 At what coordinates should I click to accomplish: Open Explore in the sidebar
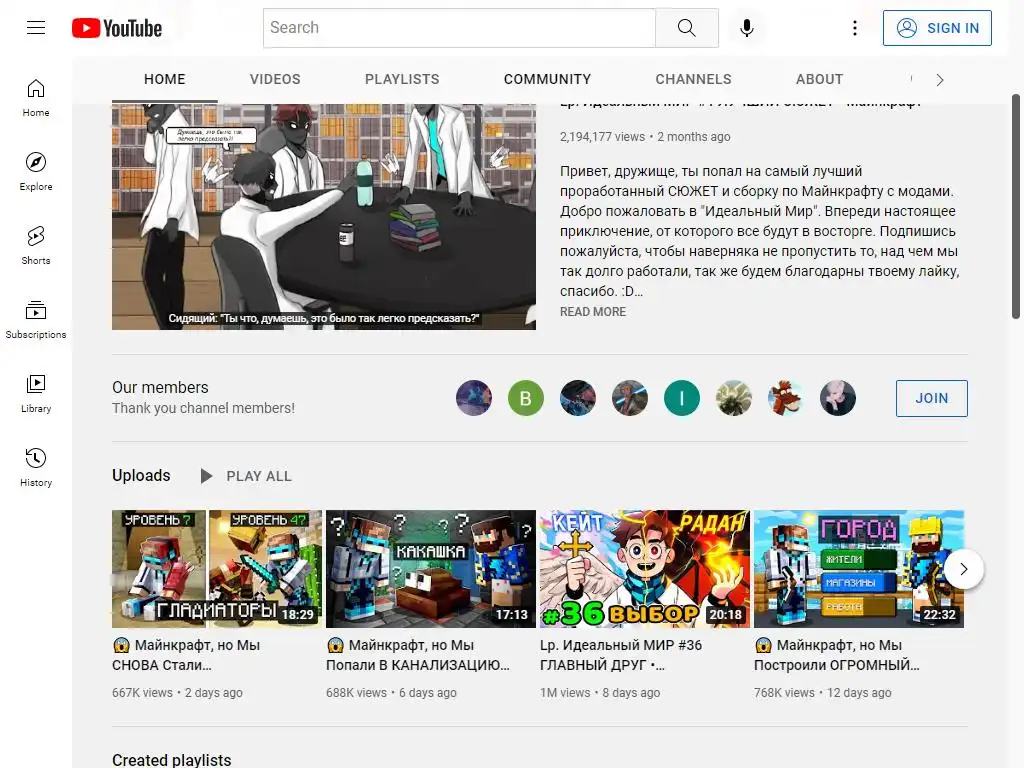[36, 172]
